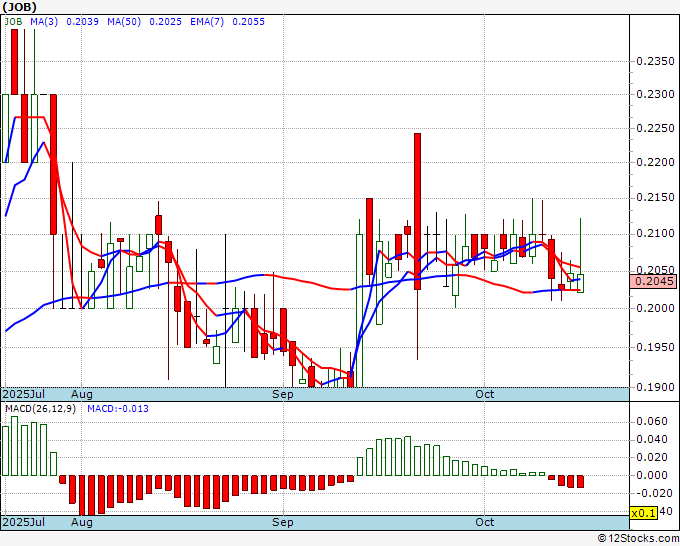Click the 2025Jul label on MACD axis
Viewport: 680px width, 546px height.
point(23,522)
